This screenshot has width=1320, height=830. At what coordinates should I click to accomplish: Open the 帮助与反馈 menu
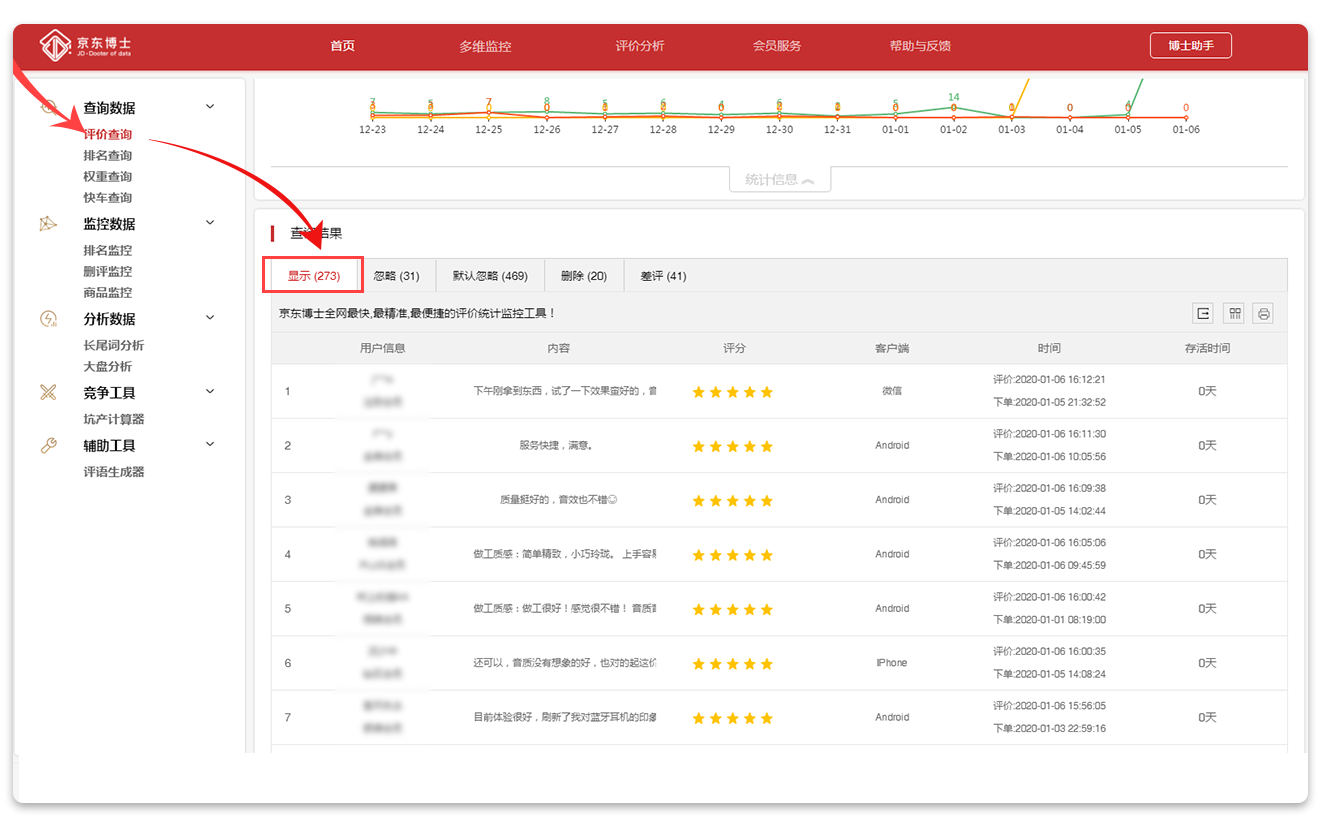click(920, 46)
